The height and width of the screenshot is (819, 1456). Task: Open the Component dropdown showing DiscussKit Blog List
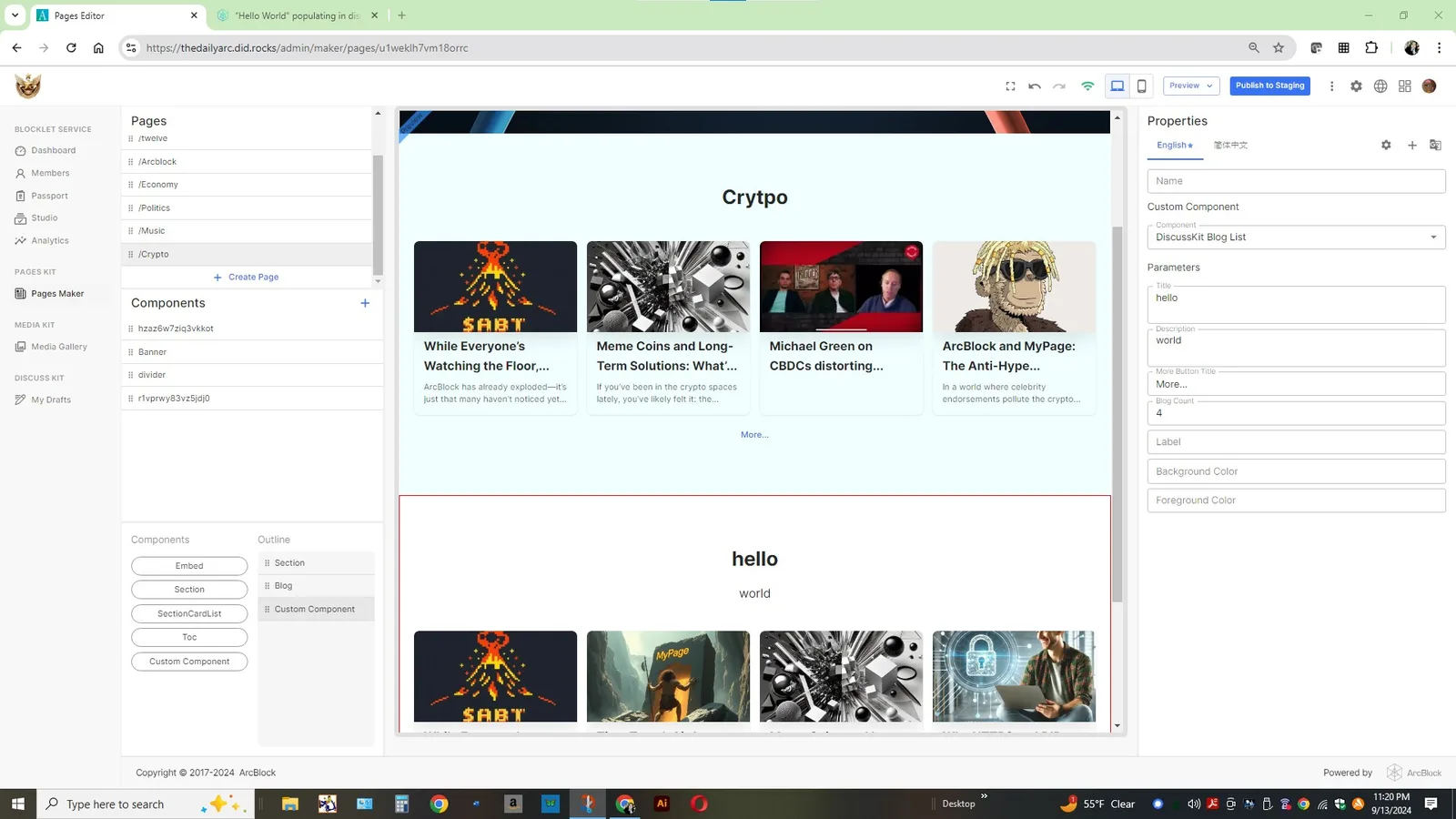click(x=1296, y=238)
